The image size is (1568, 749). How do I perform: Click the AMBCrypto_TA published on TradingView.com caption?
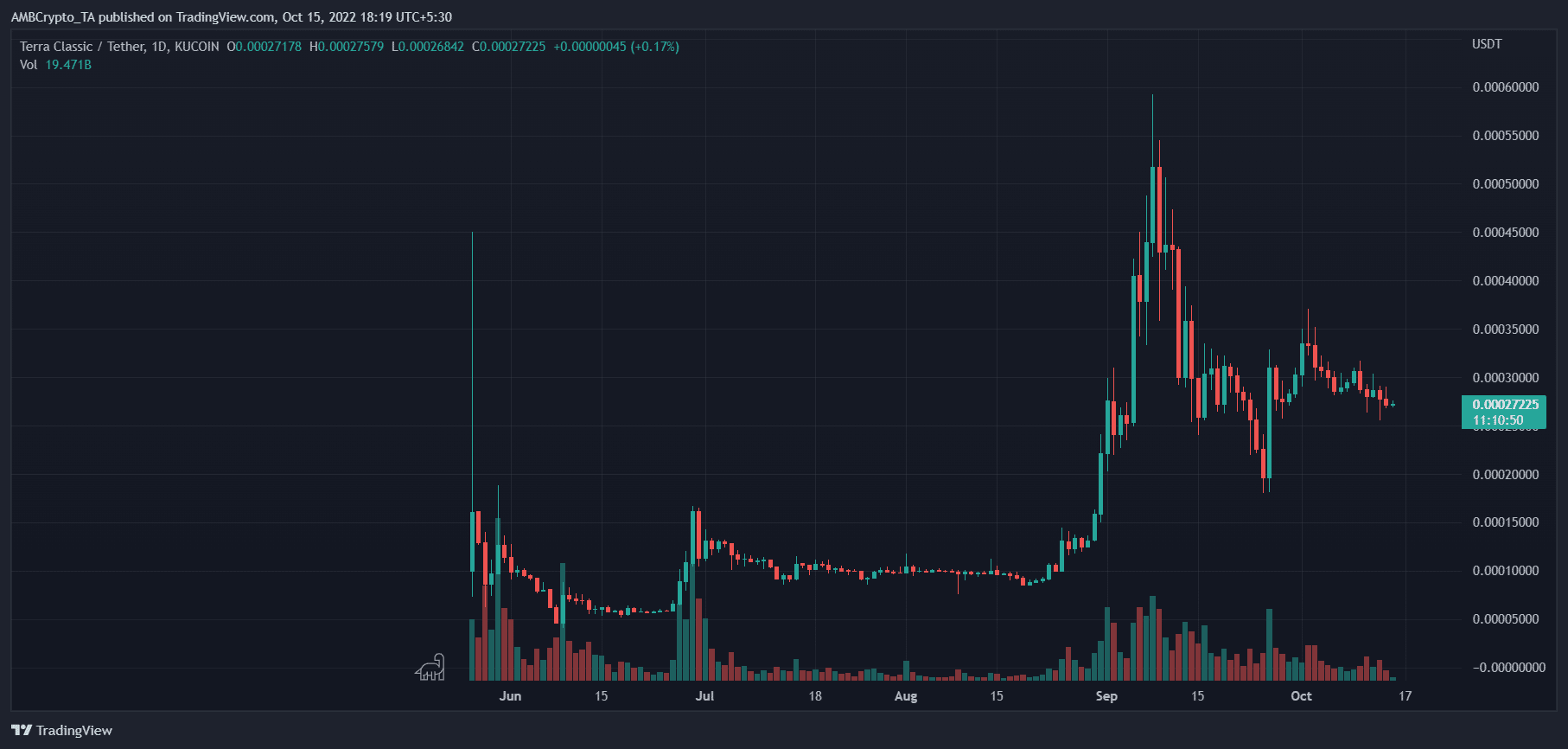pyautogui.click(x=232, y=17)
